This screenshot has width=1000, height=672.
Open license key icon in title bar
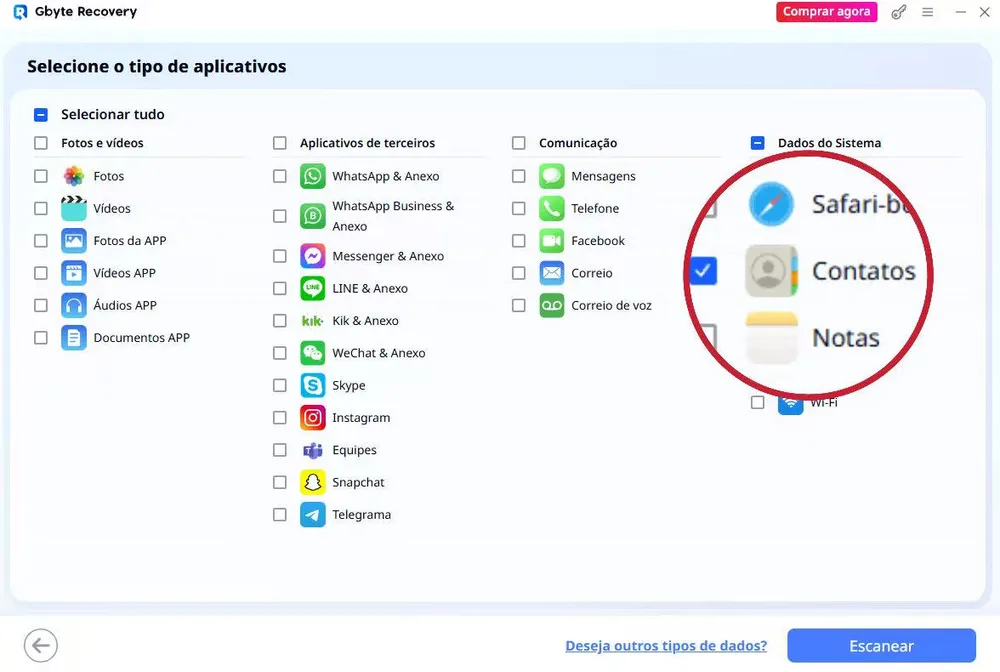click(899, 12)
